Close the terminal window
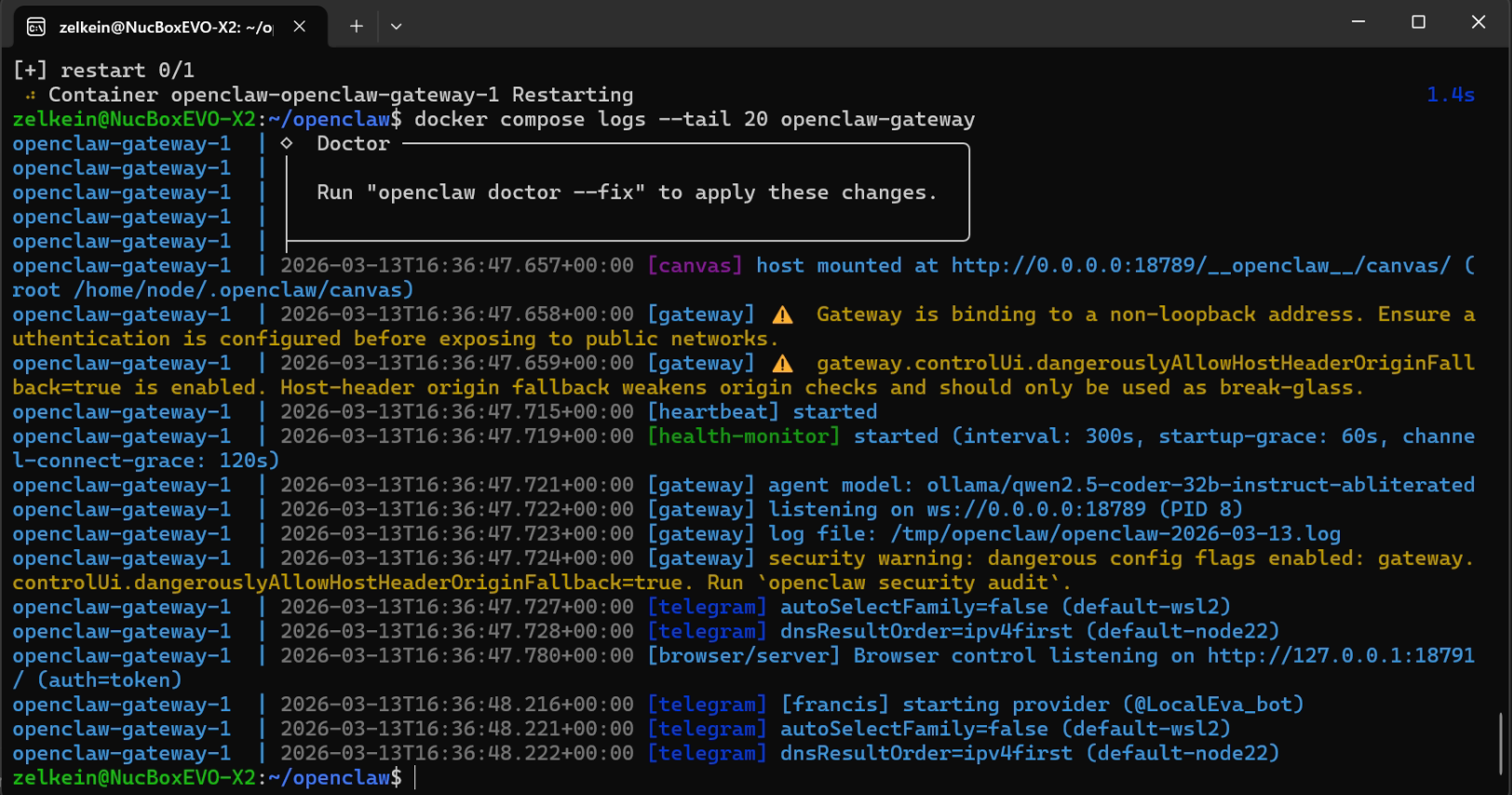1512x795 pixels. point(1478,22)
